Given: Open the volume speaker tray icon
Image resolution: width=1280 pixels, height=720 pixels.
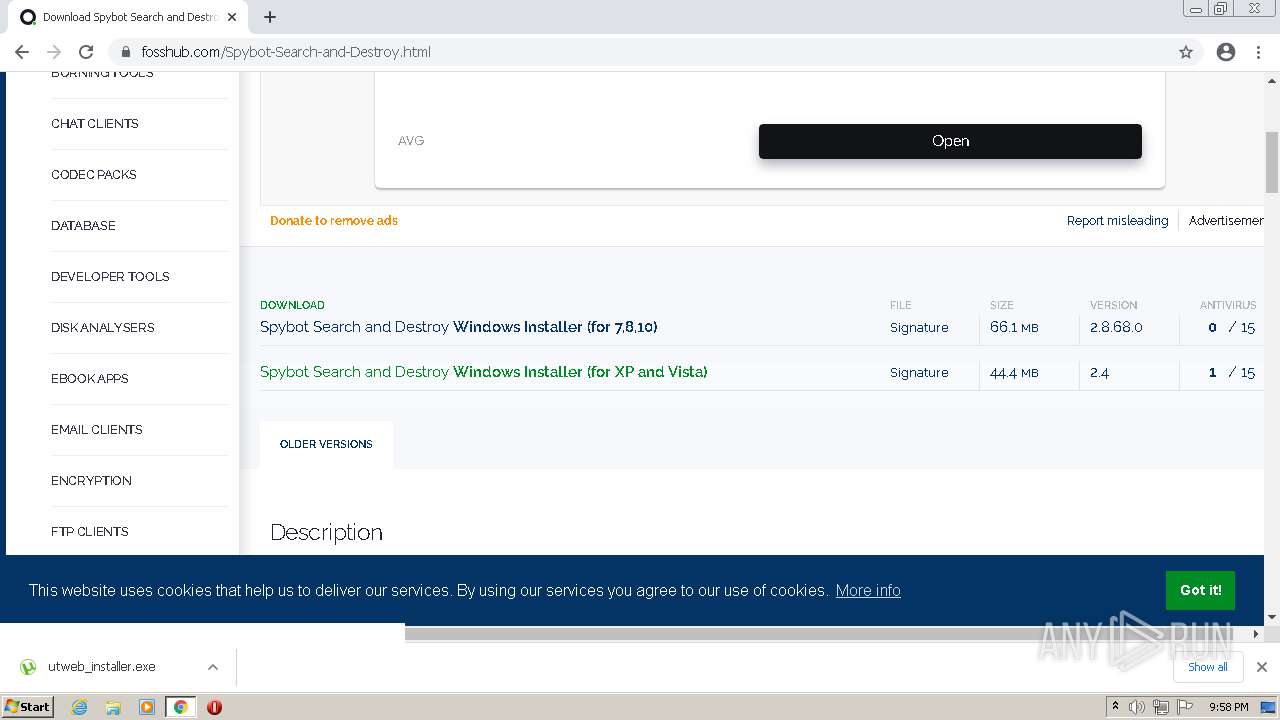Looking at the screenshot, I should (x=1137, y=707).
